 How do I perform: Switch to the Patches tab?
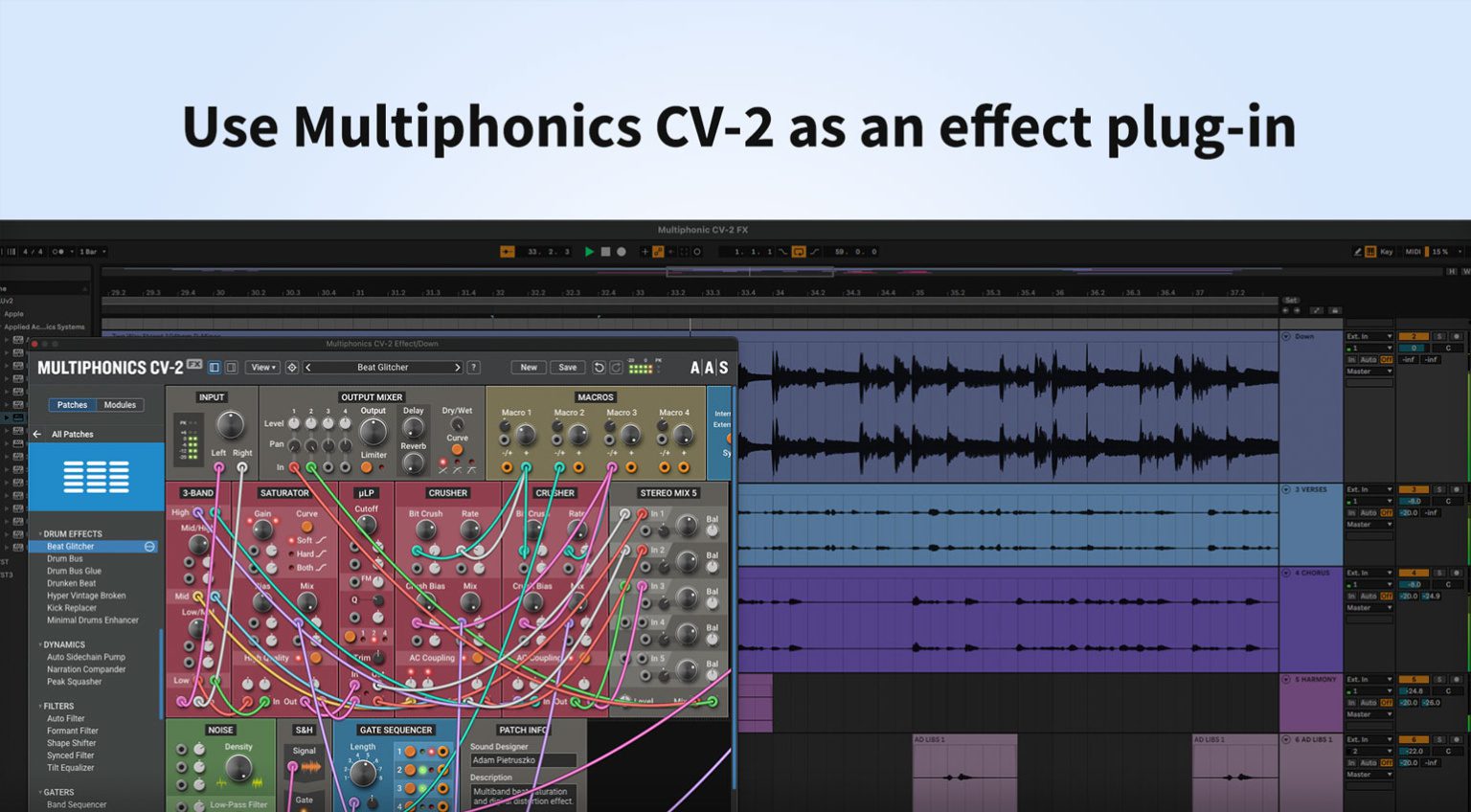[x=72, y=405]
